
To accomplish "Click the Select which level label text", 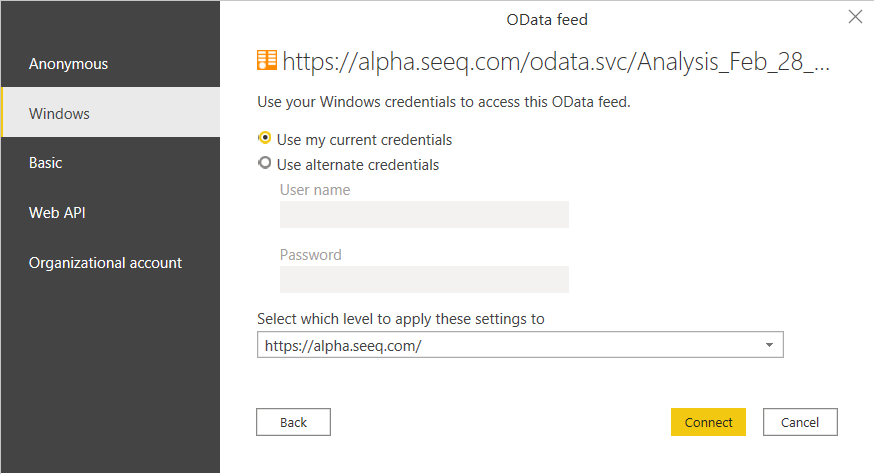I will (400, 319).
